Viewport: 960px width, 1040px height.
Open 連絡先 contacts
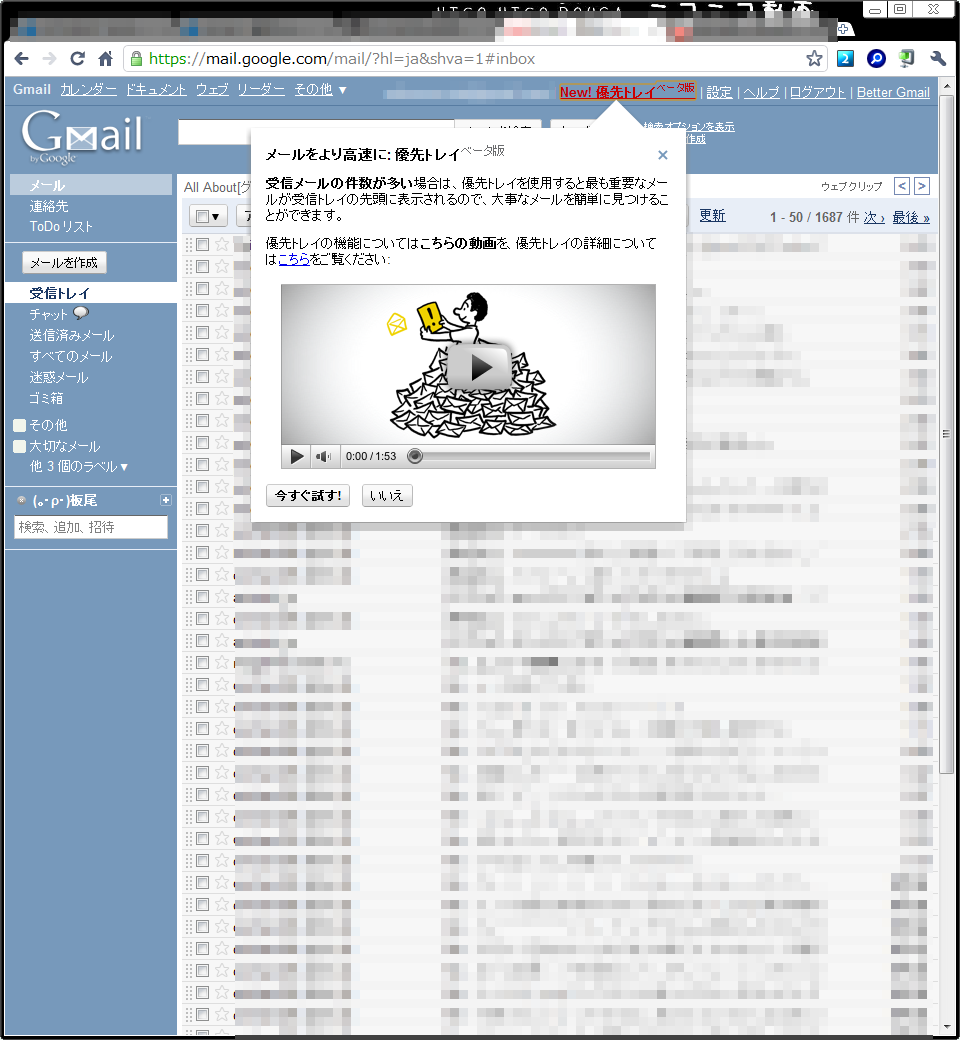48,206
